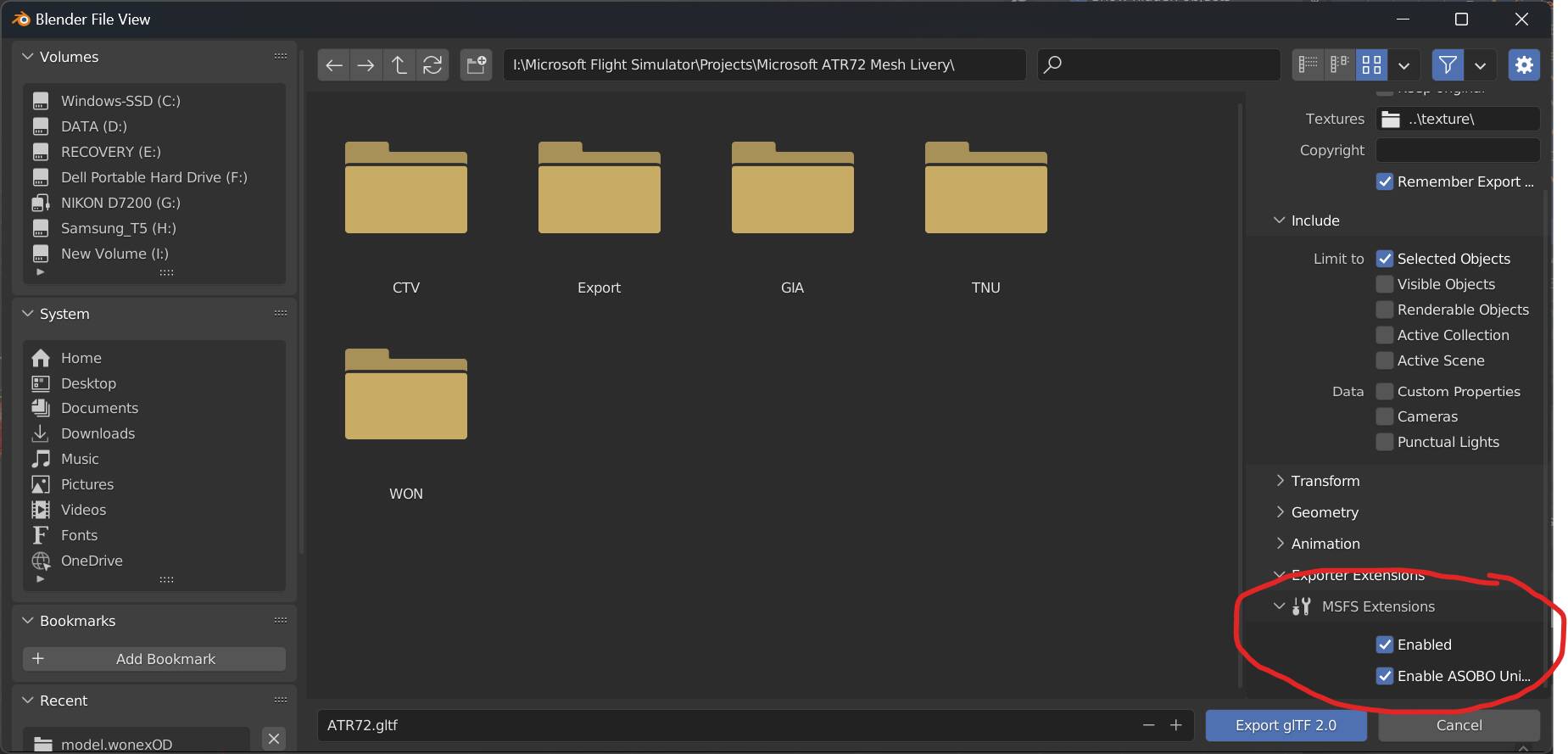The height and width of the screenshot is (754, 1568).
Task: Click the Pictures icon in System
Action: [x=41, y=484]
